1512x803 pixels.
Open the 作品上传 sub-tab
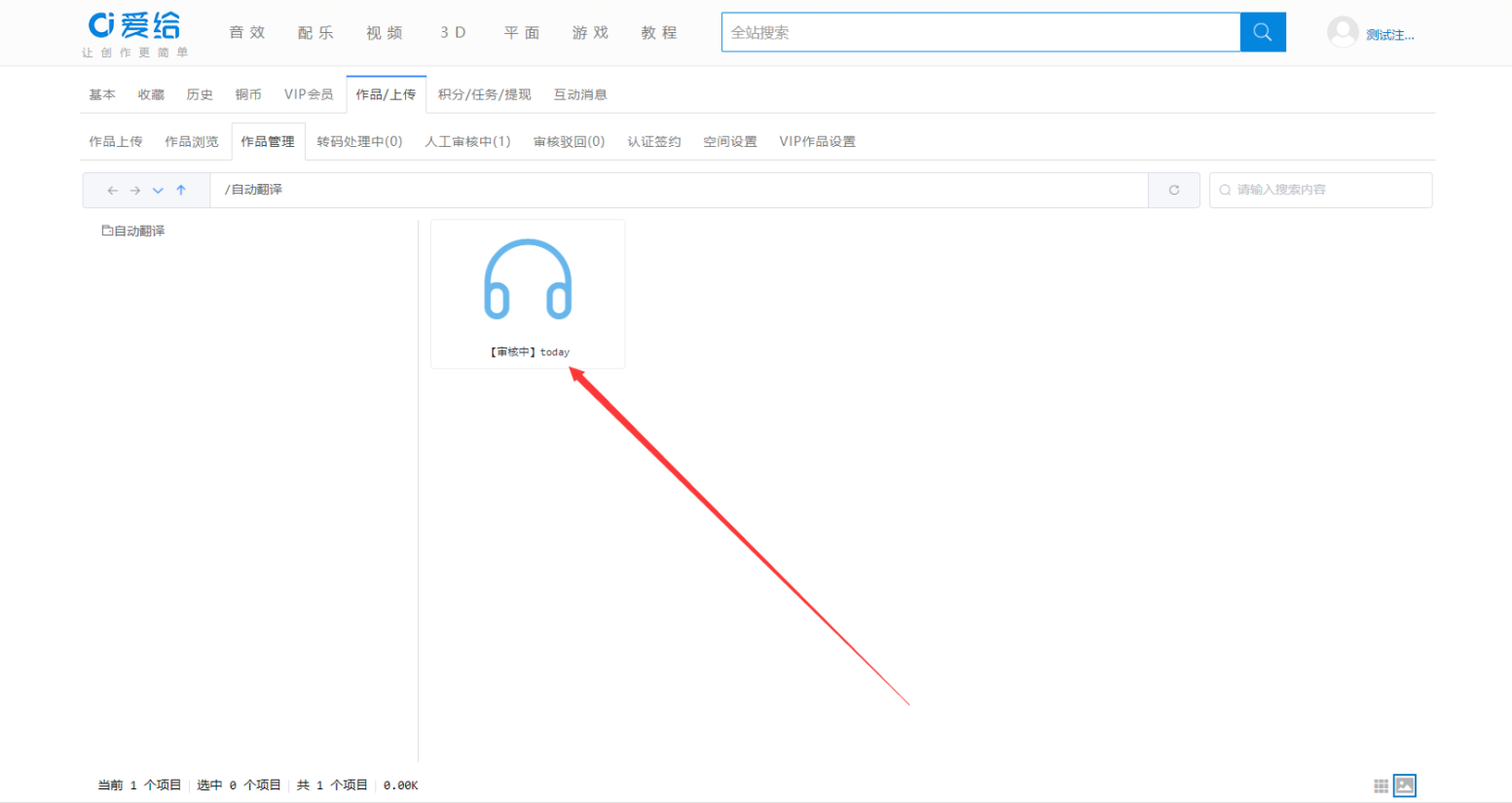point(116,141)
